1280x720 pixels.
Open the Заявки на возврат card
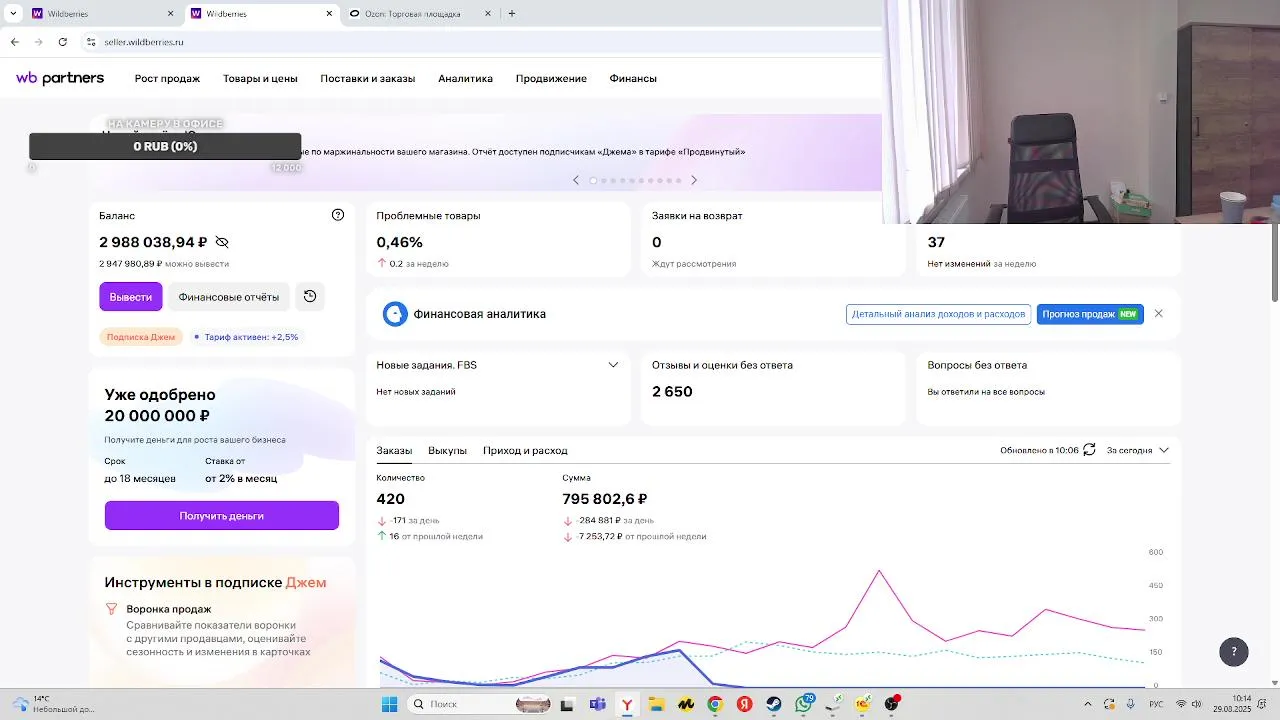(x=773, y=239)
